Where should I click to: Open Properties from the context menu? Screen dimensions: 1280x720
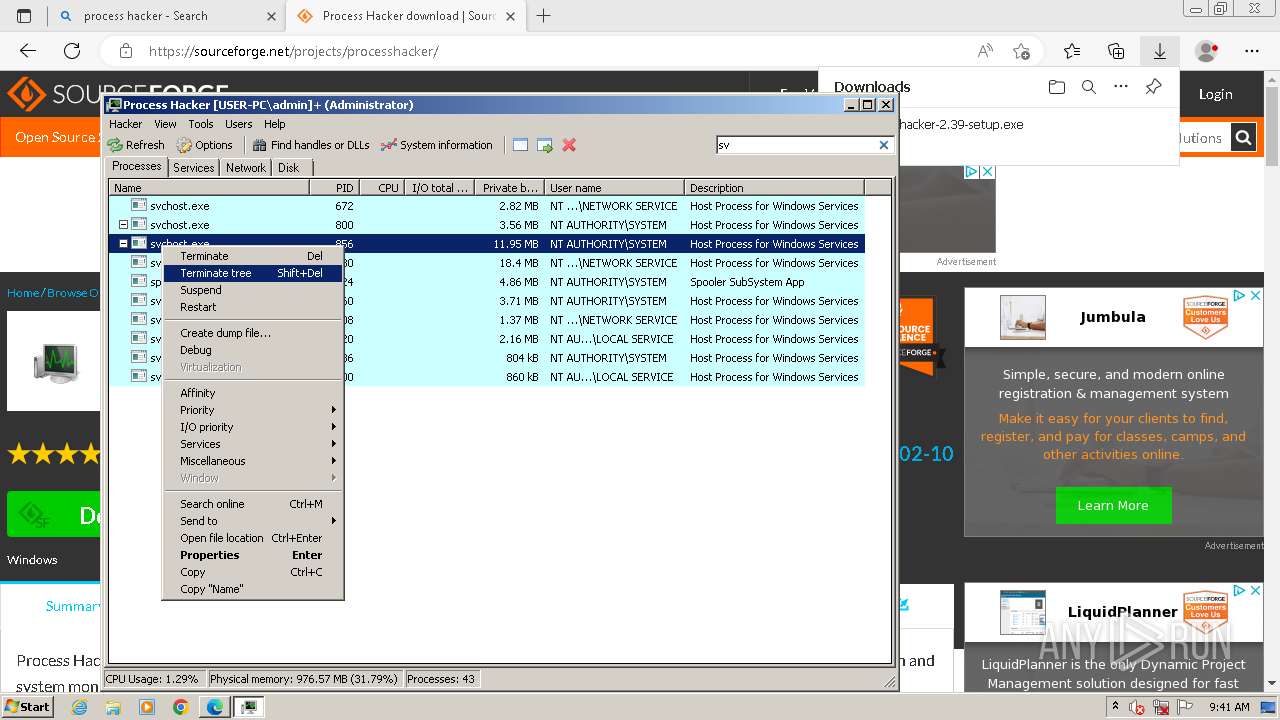253,555
